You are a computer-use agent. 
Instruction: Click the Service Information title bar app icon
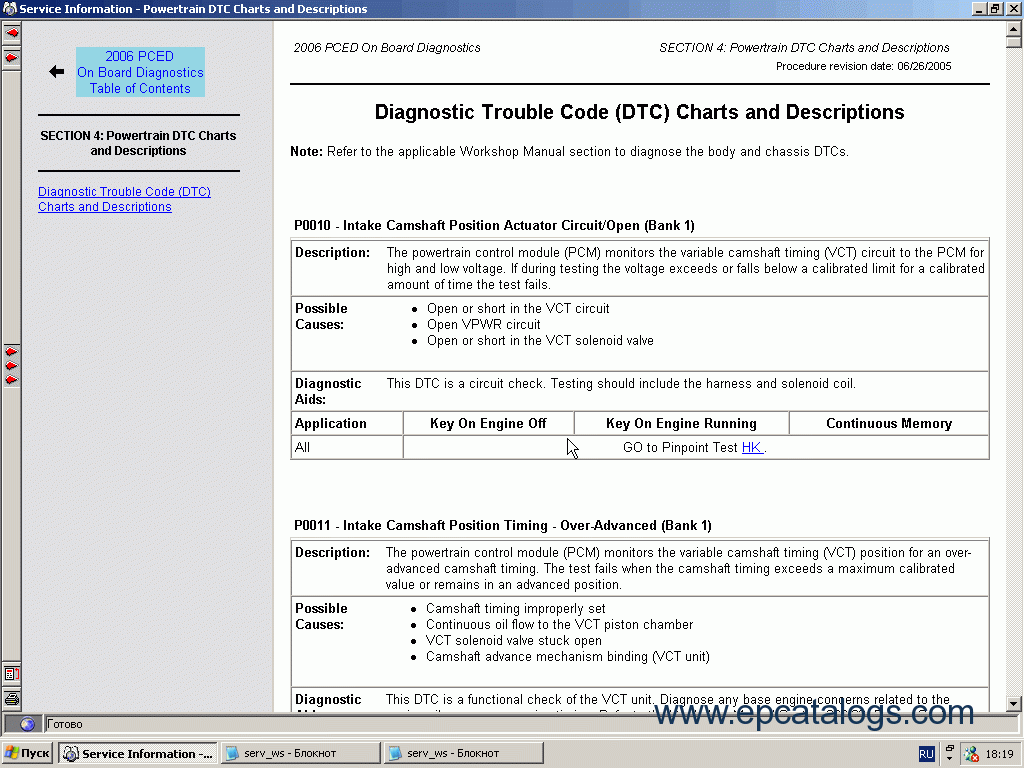[x=9, y=8]
